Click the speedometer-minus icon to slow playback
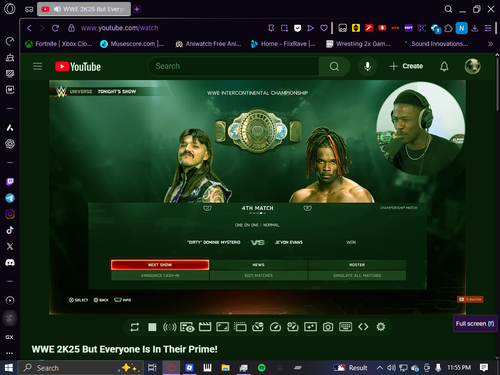This screenshot has height=375, width=500. (258, 327)
